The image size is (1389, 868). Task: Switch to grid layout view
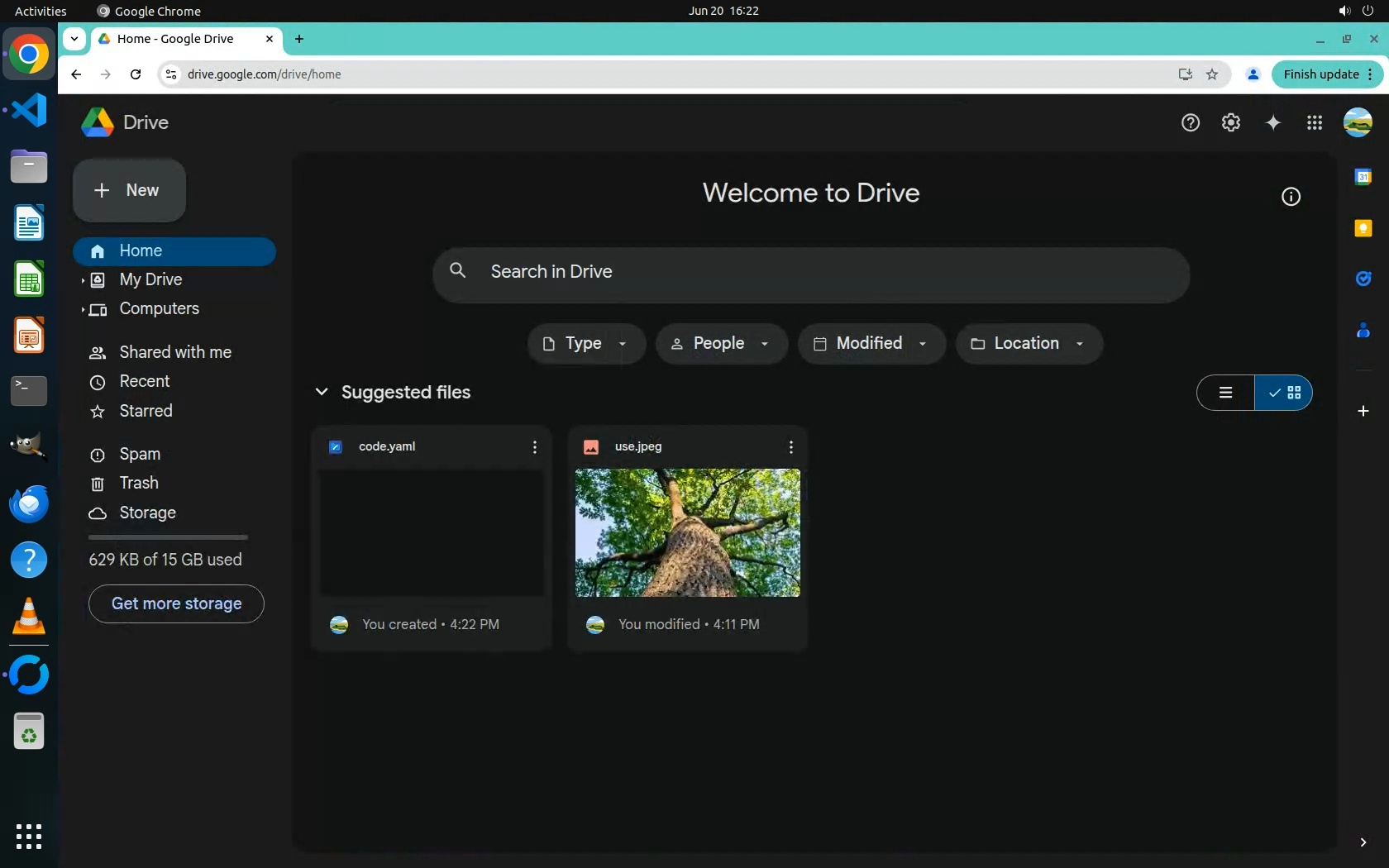pos(1284,393)
